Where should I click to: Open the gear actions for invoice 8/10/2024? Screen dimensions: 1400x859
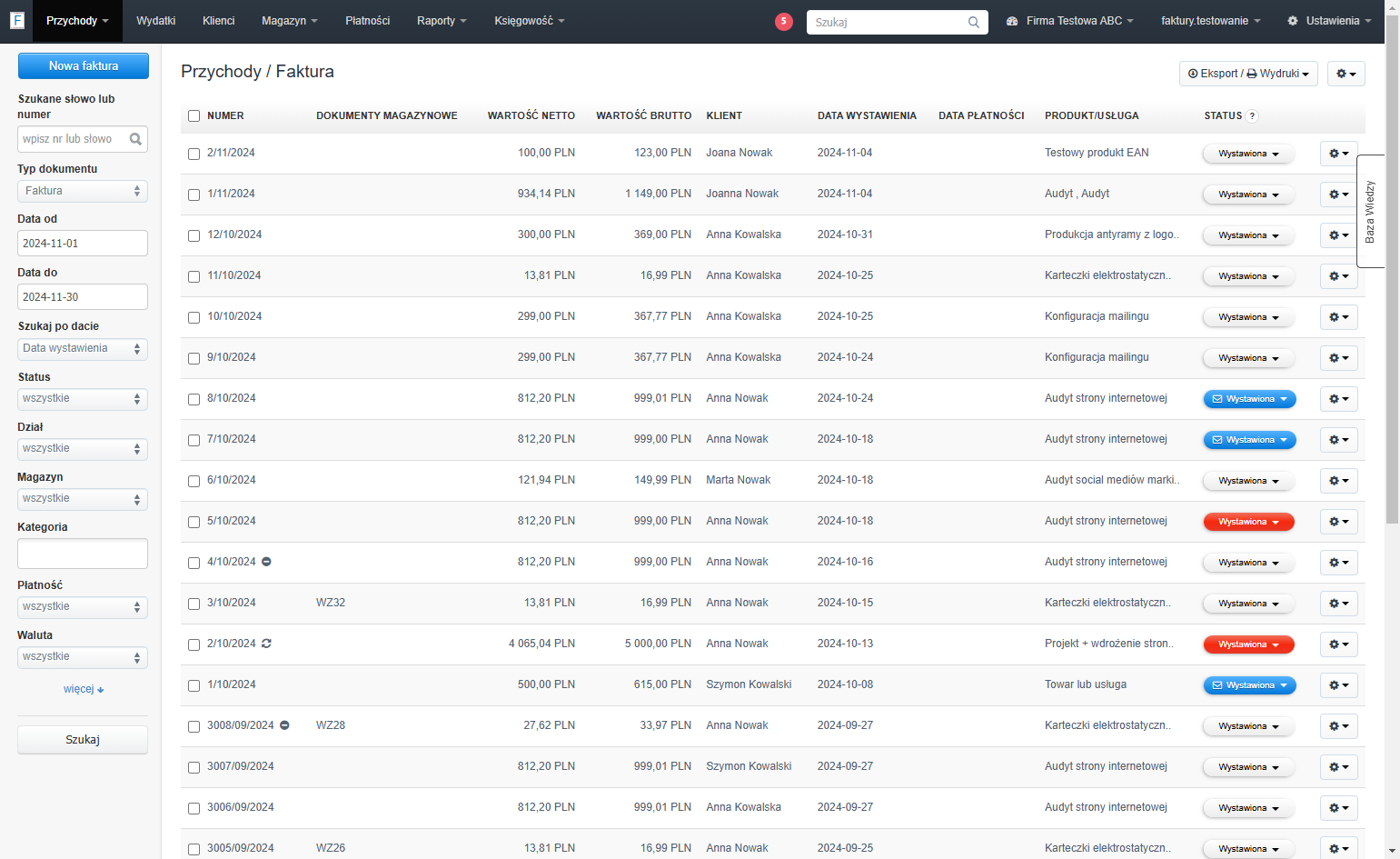click(x=1338, y=399)
